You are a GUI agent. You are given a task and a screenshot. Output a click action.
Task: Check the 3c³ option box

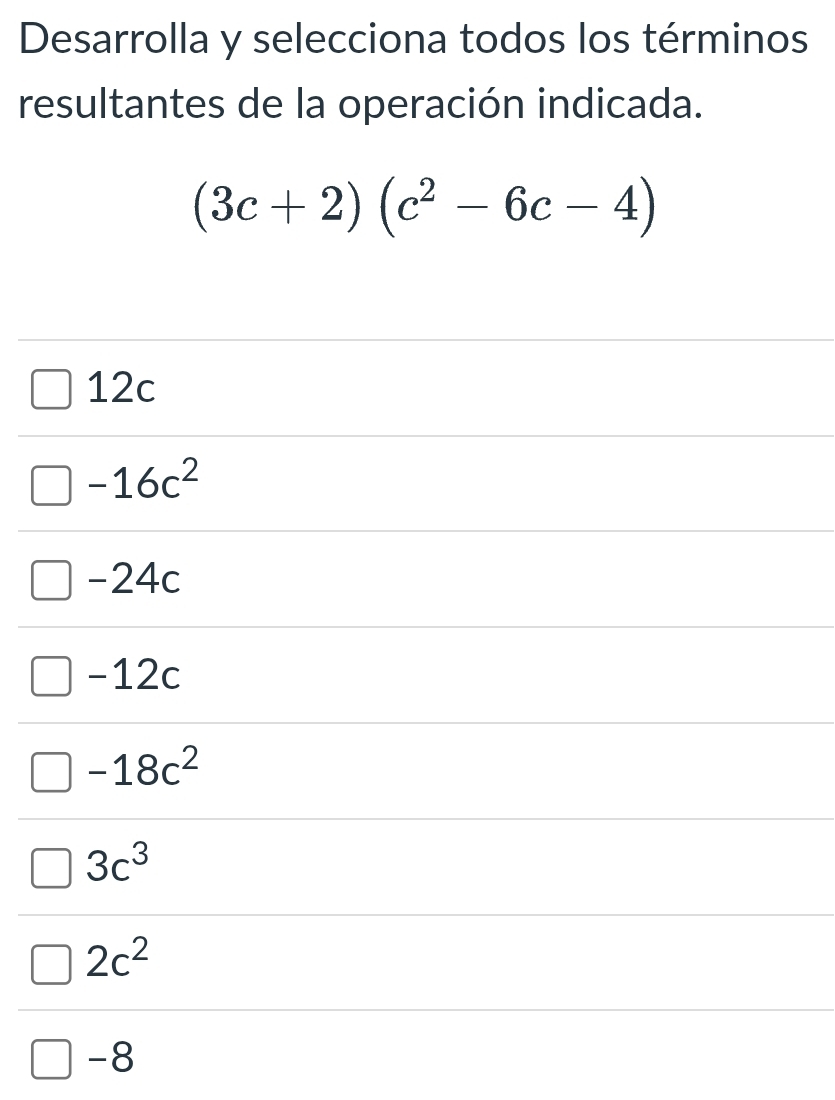[51, 868]
